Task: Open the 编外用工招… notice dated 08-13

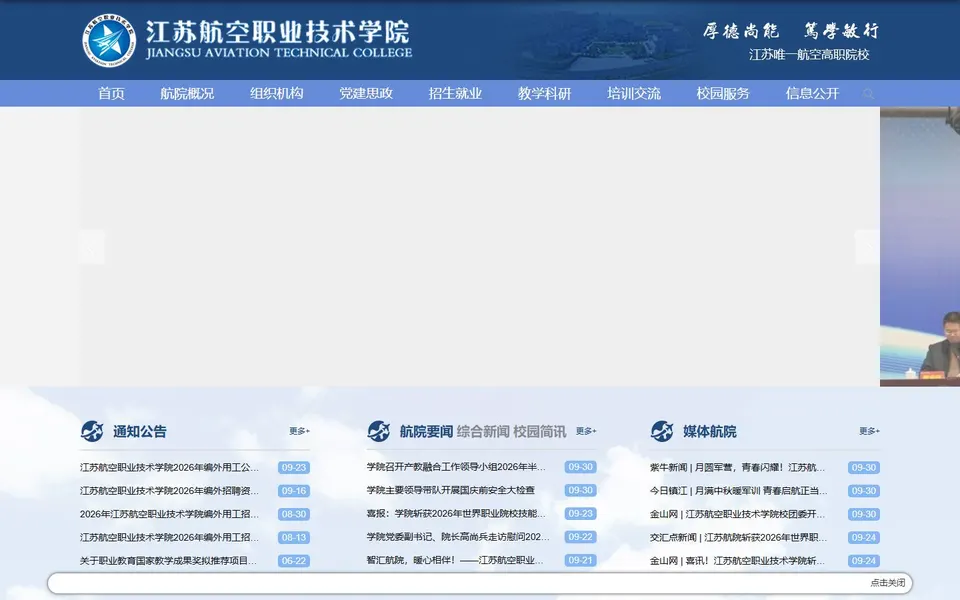Action: click(x=170, y=537)
